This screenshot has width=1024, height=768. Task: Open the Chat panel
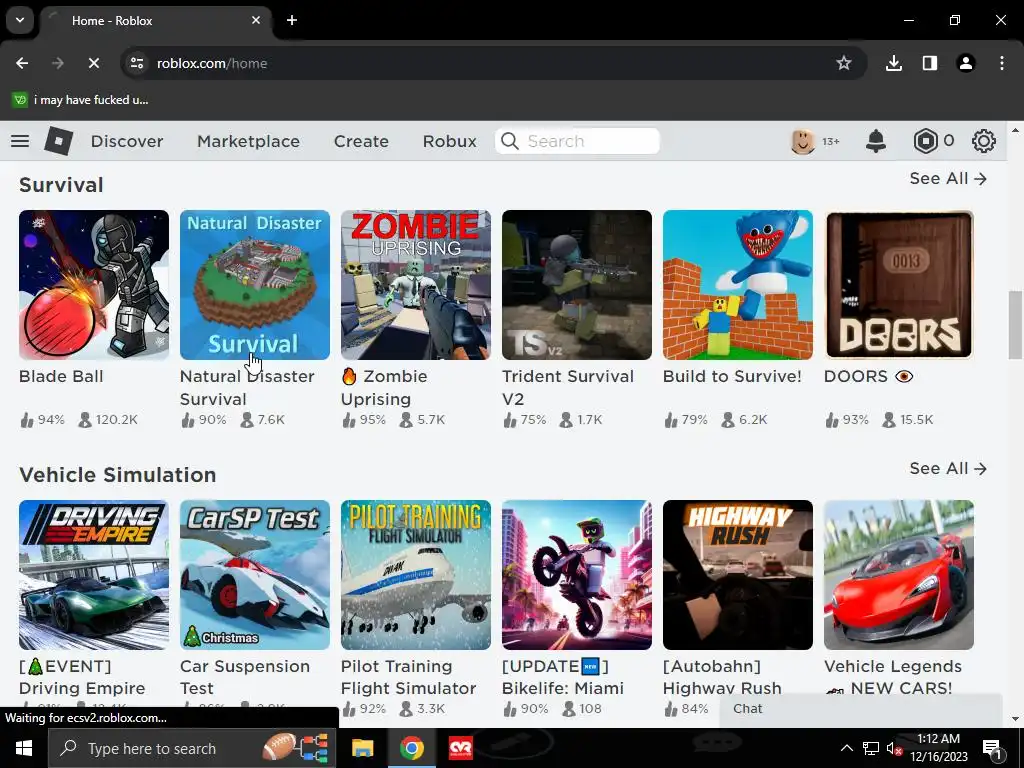(860, 709)
